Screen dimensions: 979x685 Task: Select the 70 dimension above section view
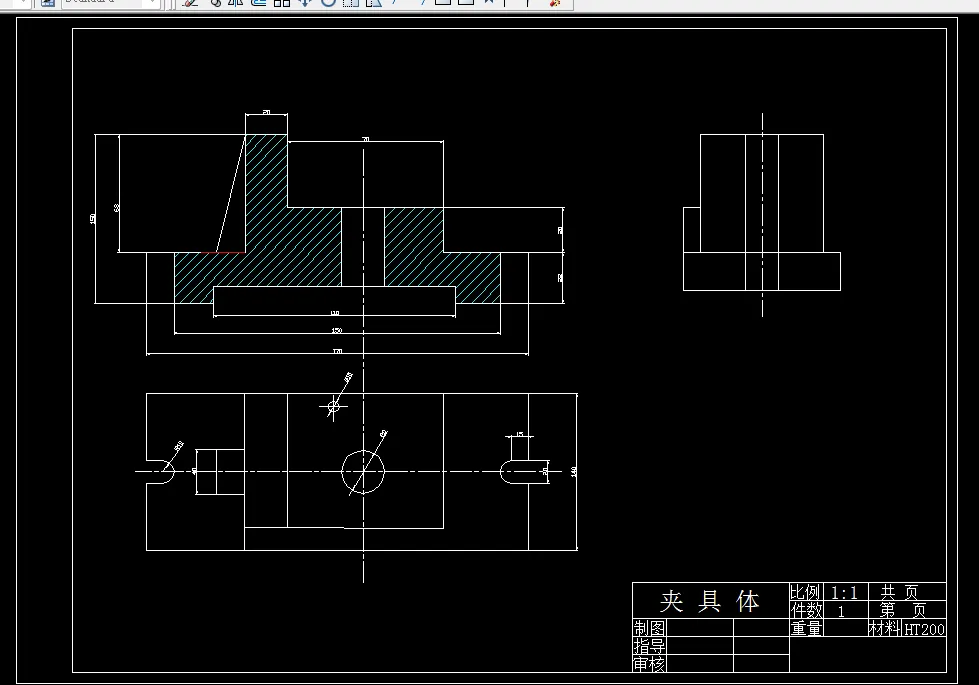pos(366,139)
